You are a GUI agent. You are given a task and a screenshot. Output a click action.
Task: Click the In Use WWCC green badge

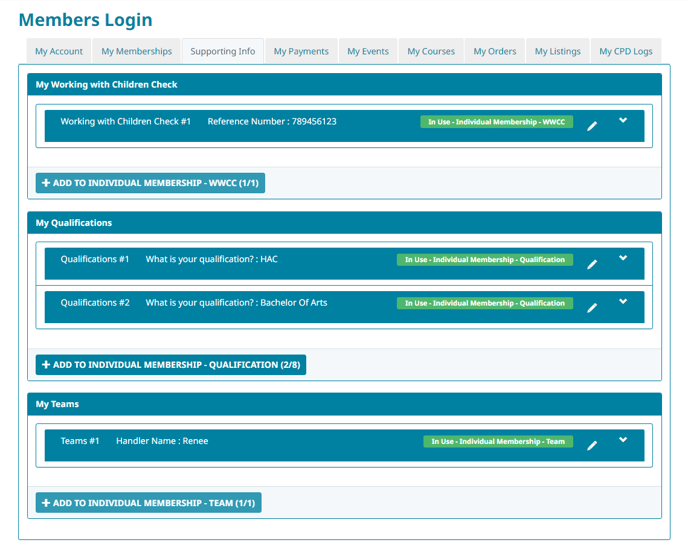coord(496,122)
